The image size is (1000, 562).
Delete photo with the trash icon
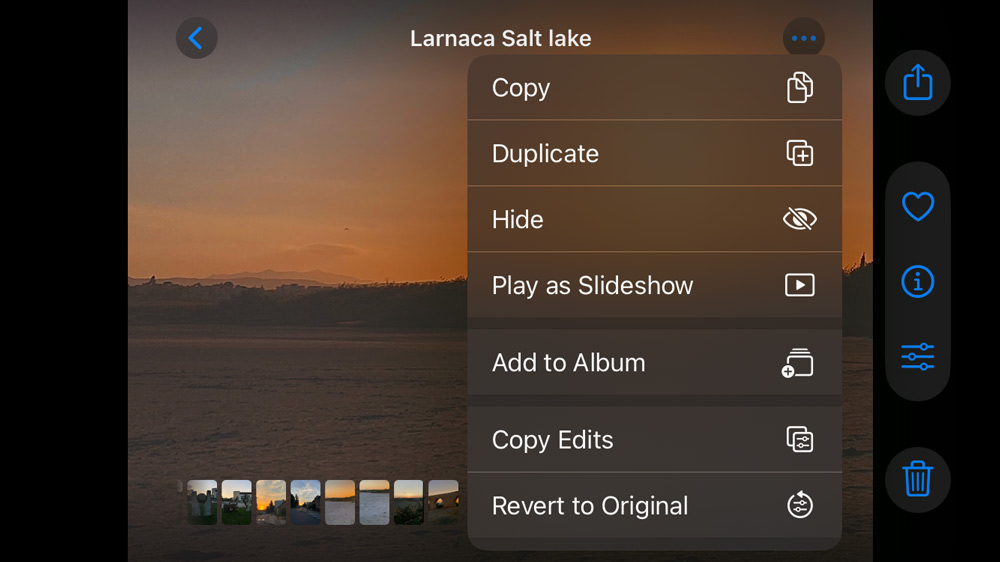917,480
